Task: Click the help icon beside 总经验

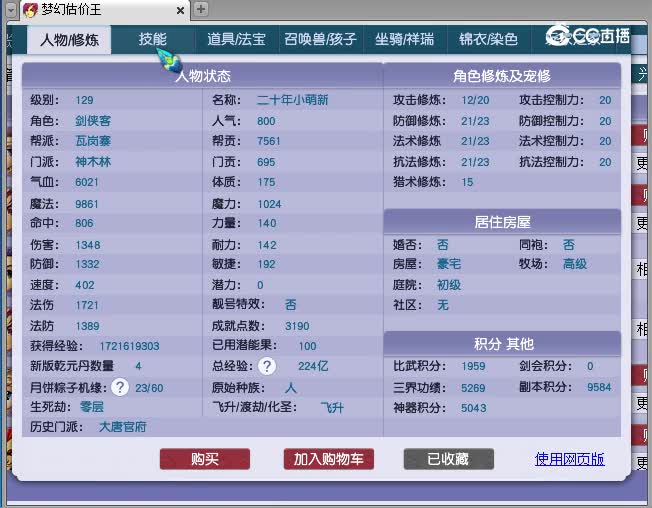Action: coord(267,366)
